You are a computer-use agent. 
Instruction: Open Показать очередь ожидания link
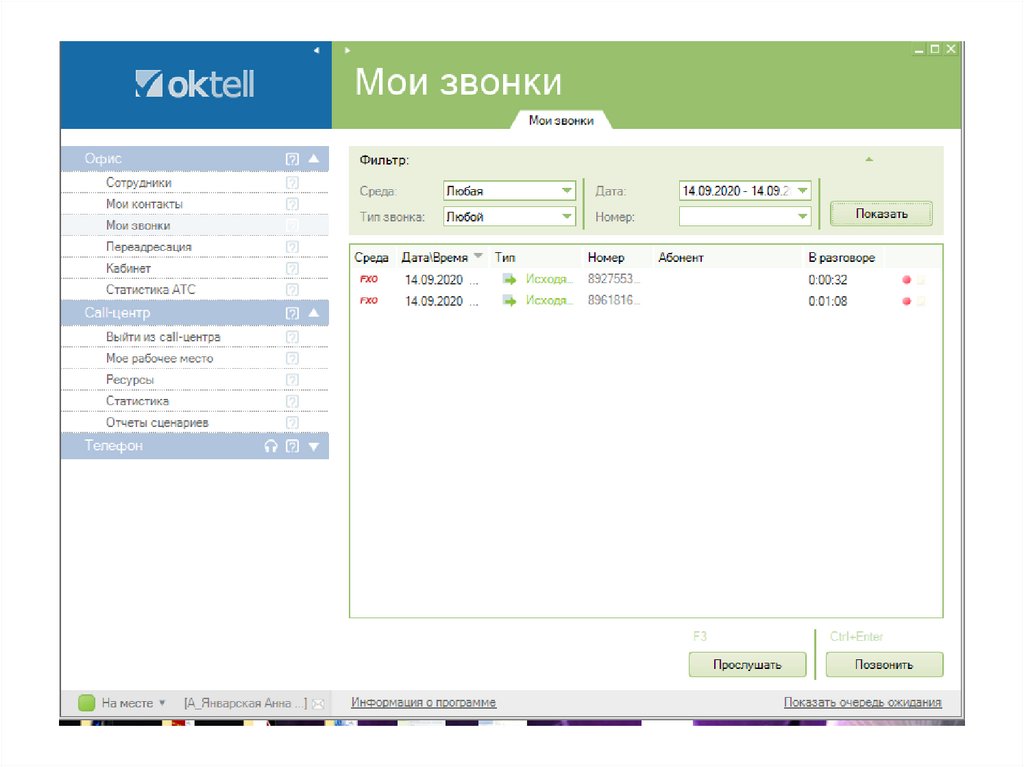point(863,702)
